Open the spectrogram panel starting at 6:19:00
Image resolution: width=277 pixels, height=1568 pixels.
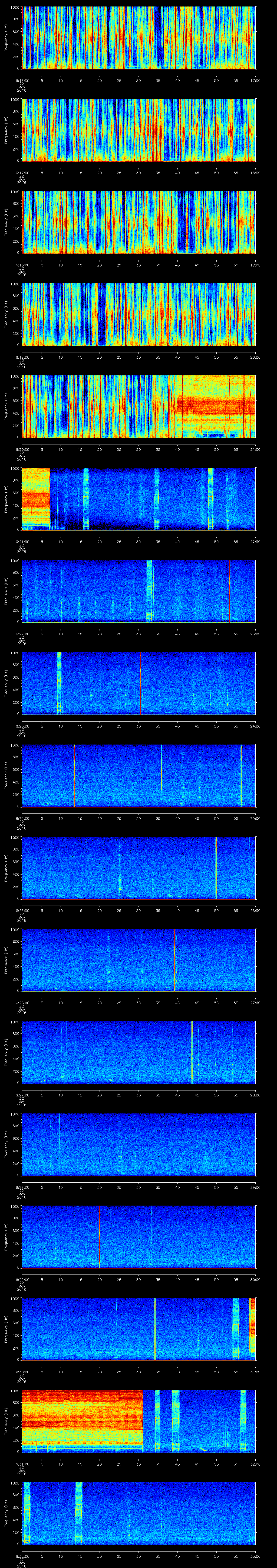(138, 315)
